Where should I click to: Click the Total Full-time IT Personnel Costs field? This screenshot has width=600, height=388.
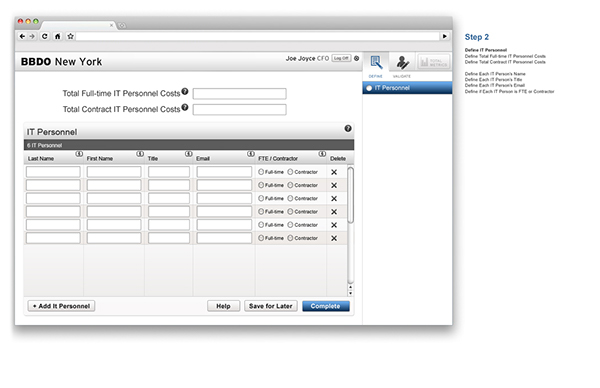click(240, 94)
